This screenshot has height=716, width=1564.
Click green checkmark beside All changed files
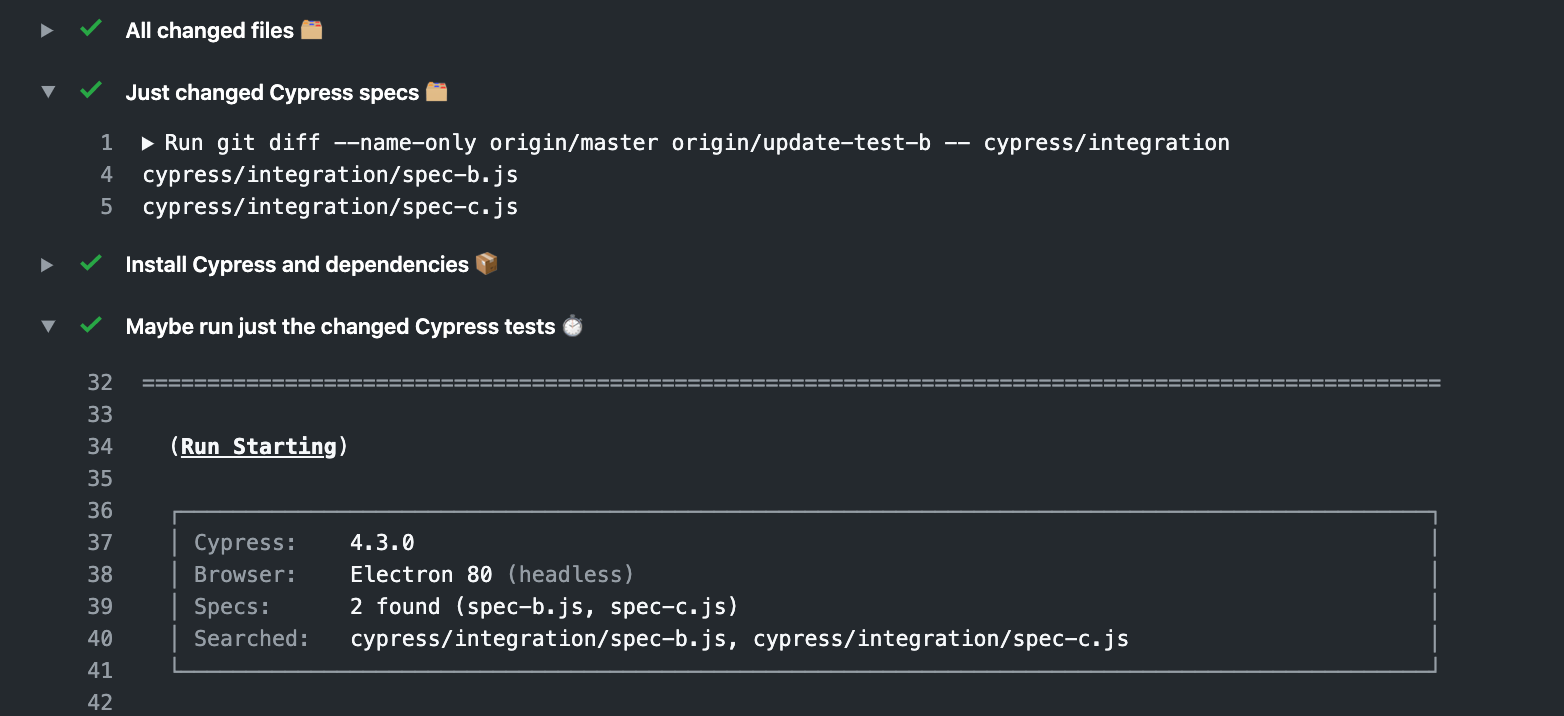click(x=91, y=30)
